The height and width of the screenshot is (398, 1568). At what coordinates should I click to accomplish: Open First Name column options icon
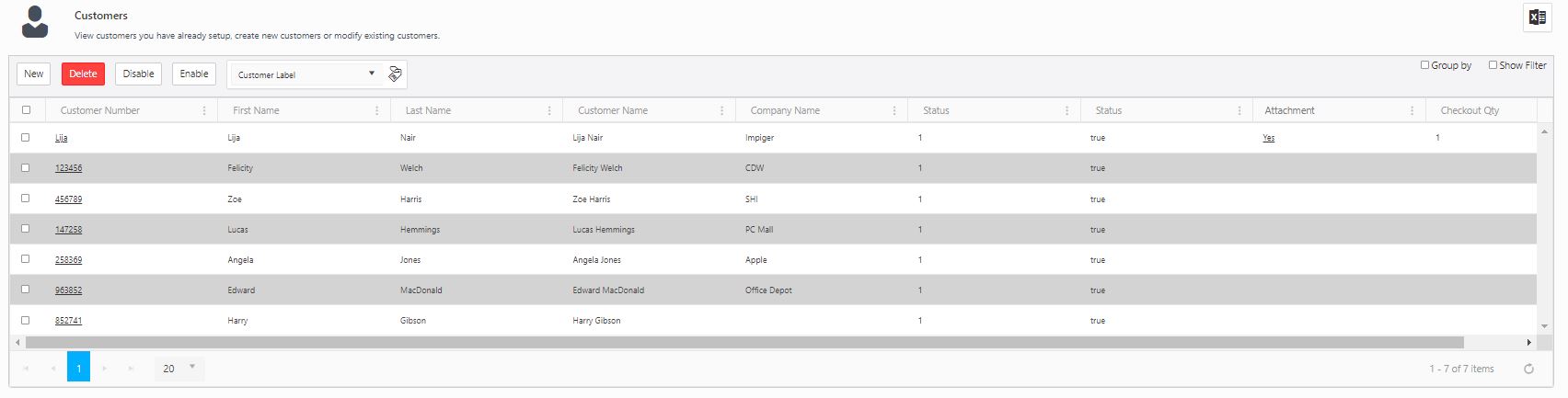[x=376, y=110]
